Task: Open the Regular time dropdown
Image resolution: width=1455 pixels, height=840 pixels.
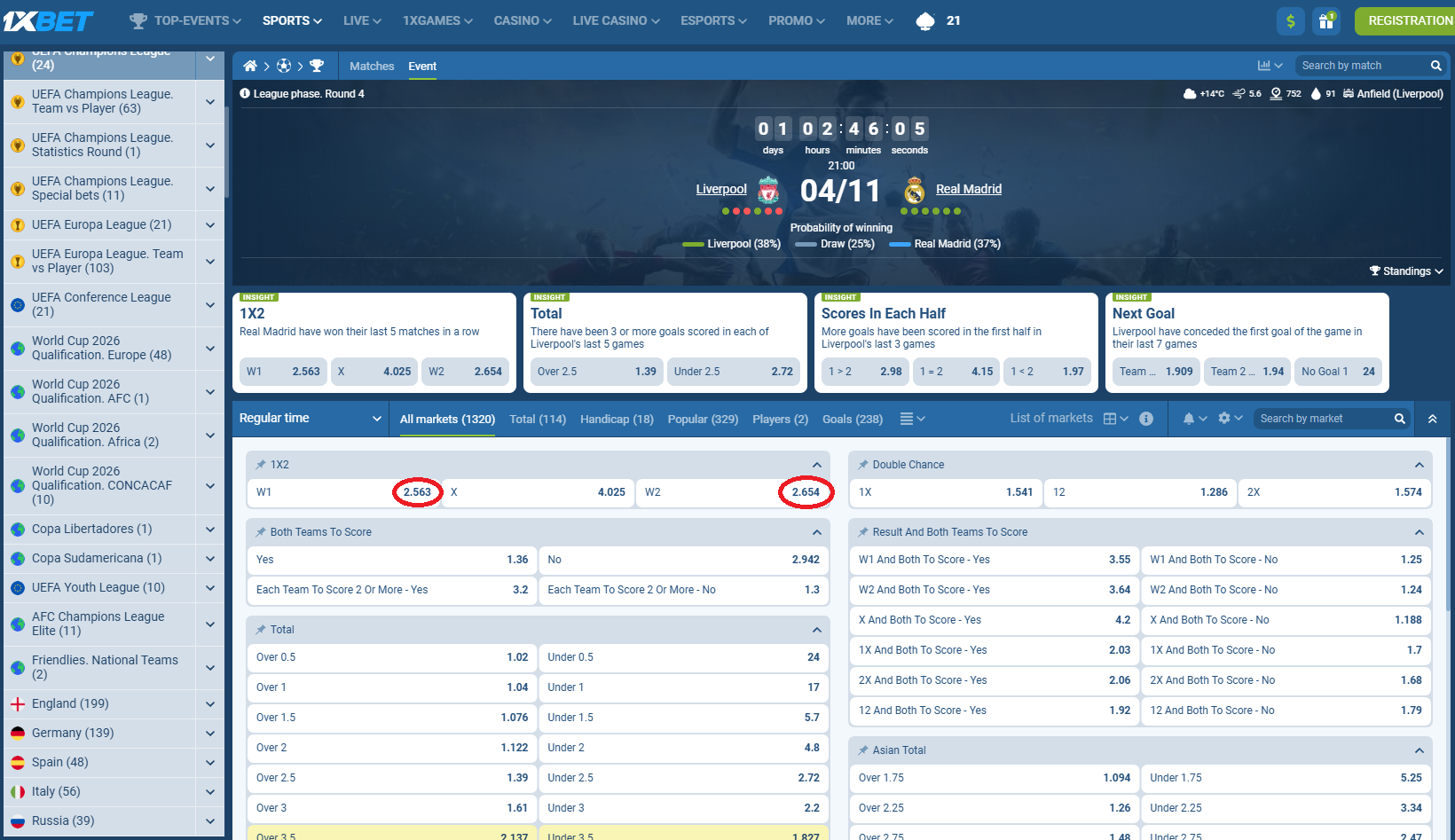Action: tap(311, 419)
